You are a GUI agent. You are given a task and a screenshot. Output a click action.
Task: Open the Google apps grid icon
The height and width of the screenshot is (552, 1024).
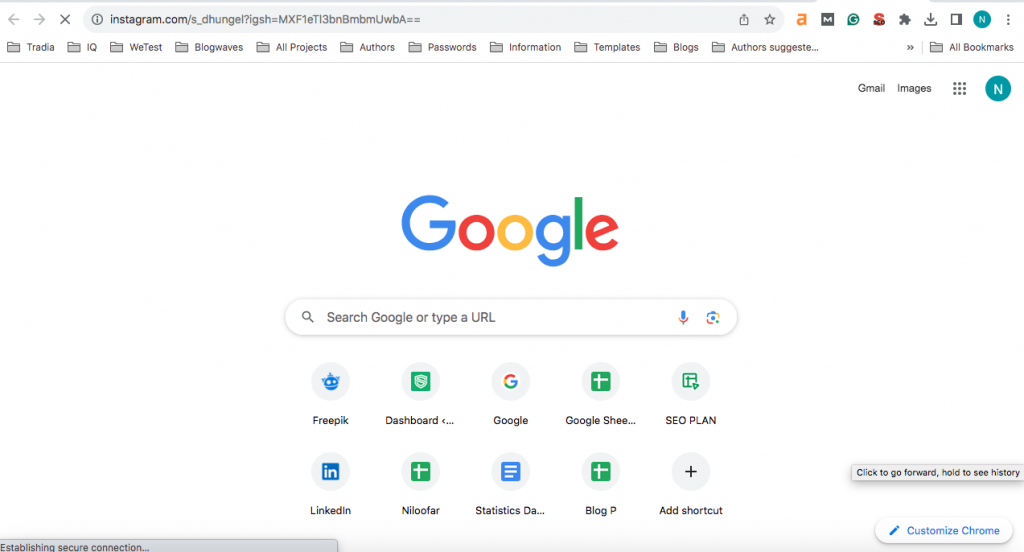(959, 88)
